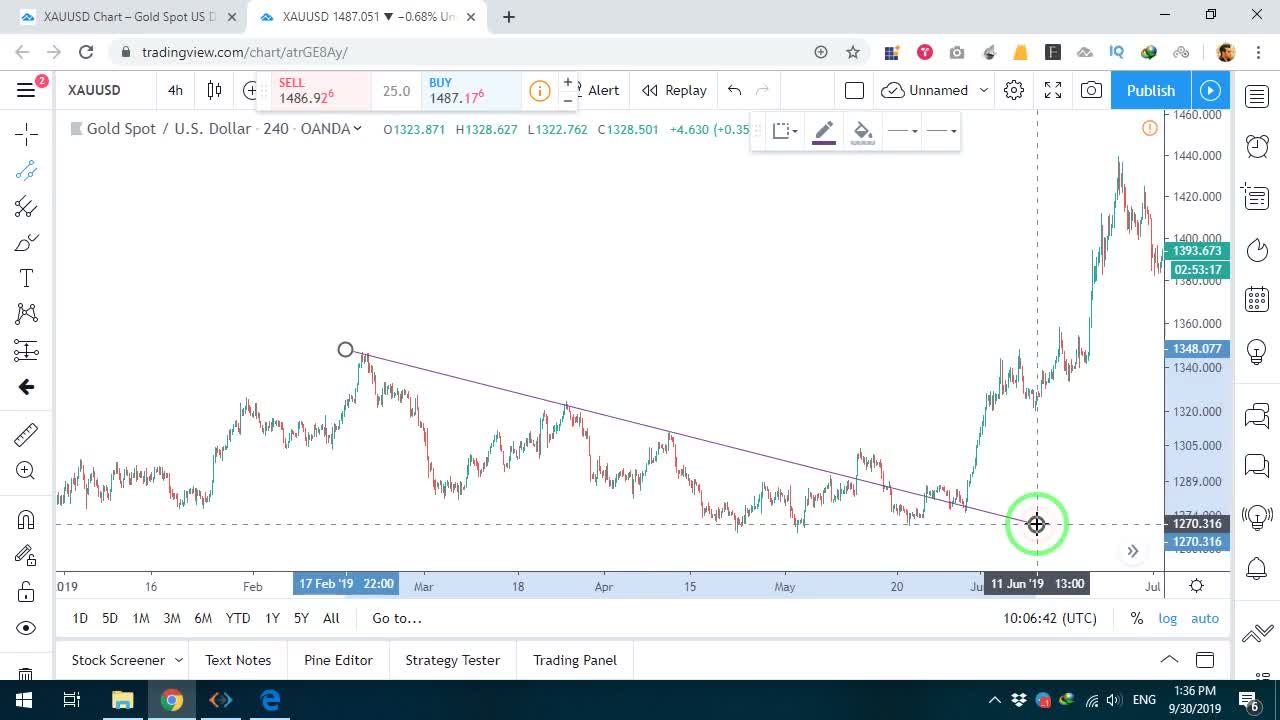Open the prediction and measurement tools
The image size is (1280, 720).
(x=27, y=350)
